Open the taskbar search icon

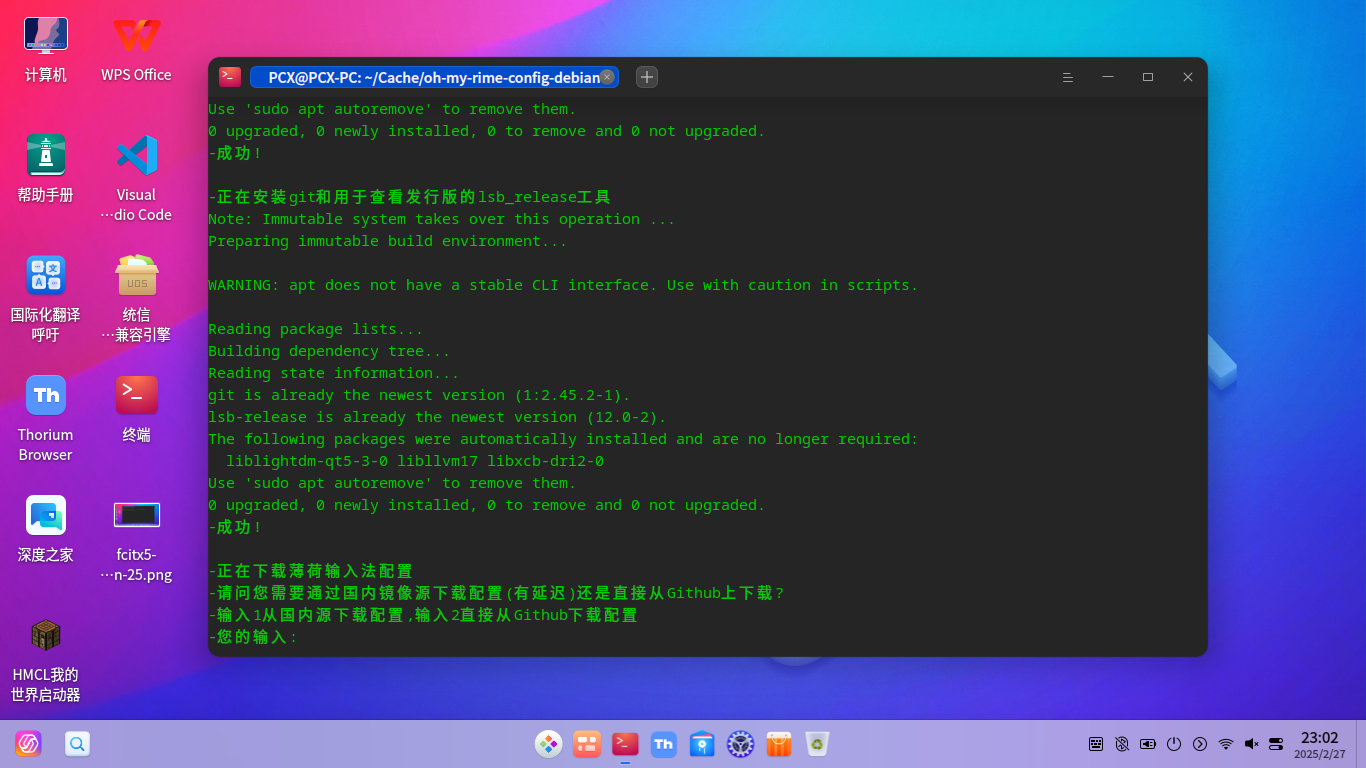pos(77,744)
